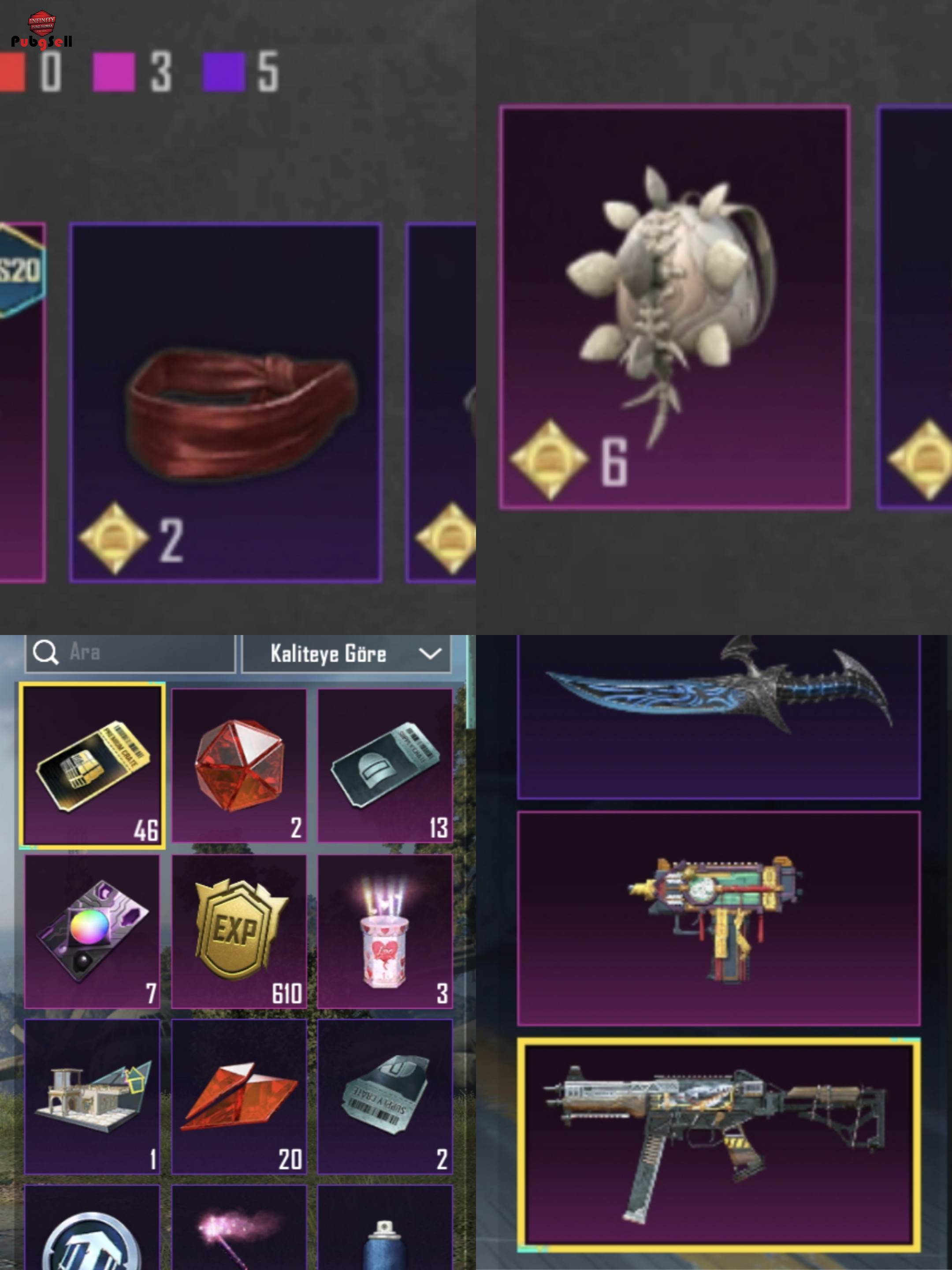
Task: Open the Supply Crate coupon showing 13
Action: click(385, 766)
